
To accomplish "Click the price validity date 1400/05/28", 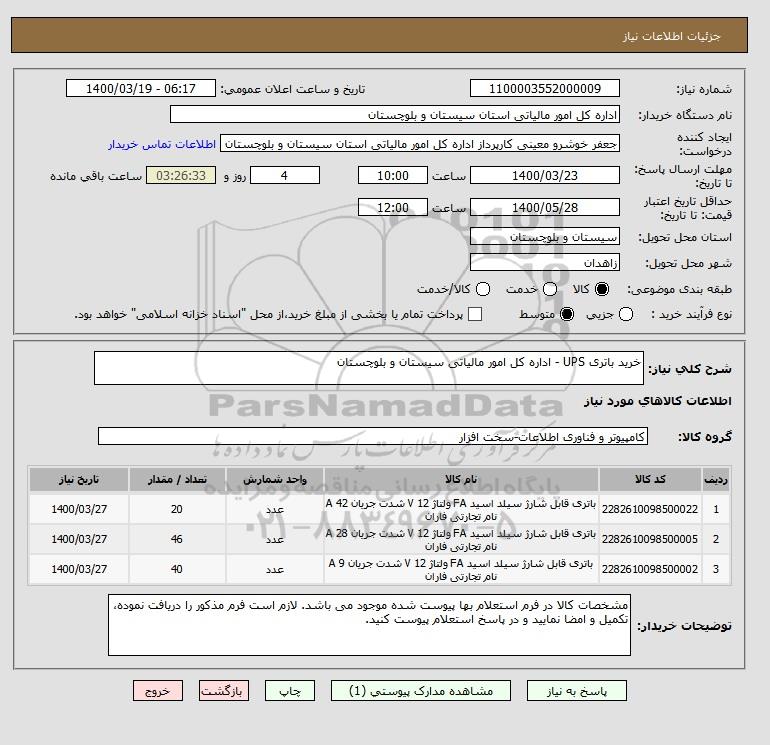I will tap(545, 207).
